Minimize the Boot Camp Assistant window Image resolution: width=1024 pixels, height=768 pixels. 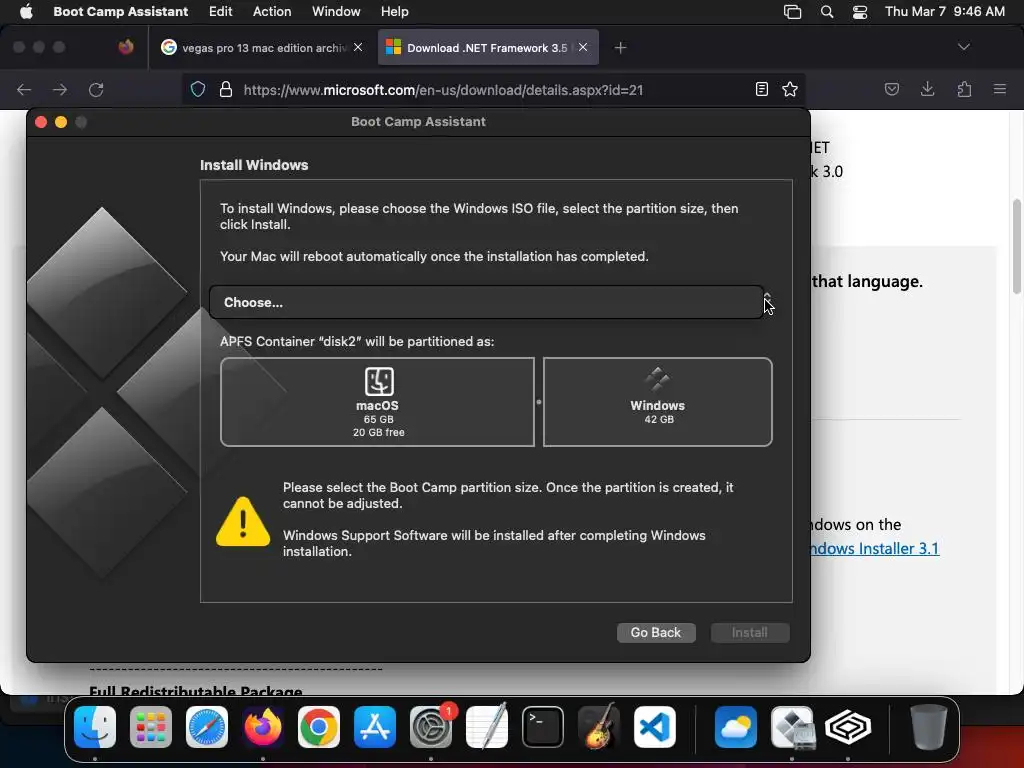pos(61,122)
